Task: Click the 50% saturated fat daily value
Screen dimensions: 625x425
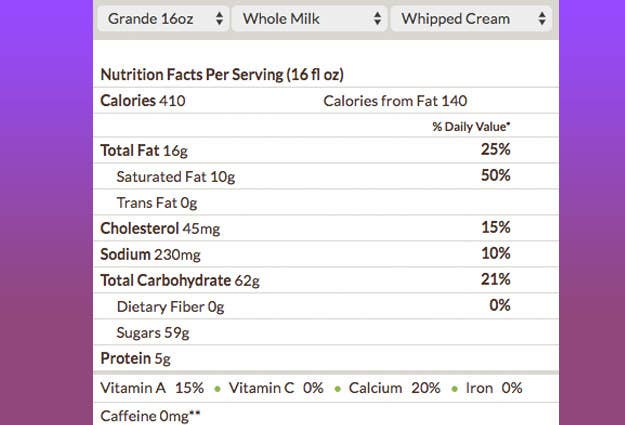Action: tap(495, 175)
